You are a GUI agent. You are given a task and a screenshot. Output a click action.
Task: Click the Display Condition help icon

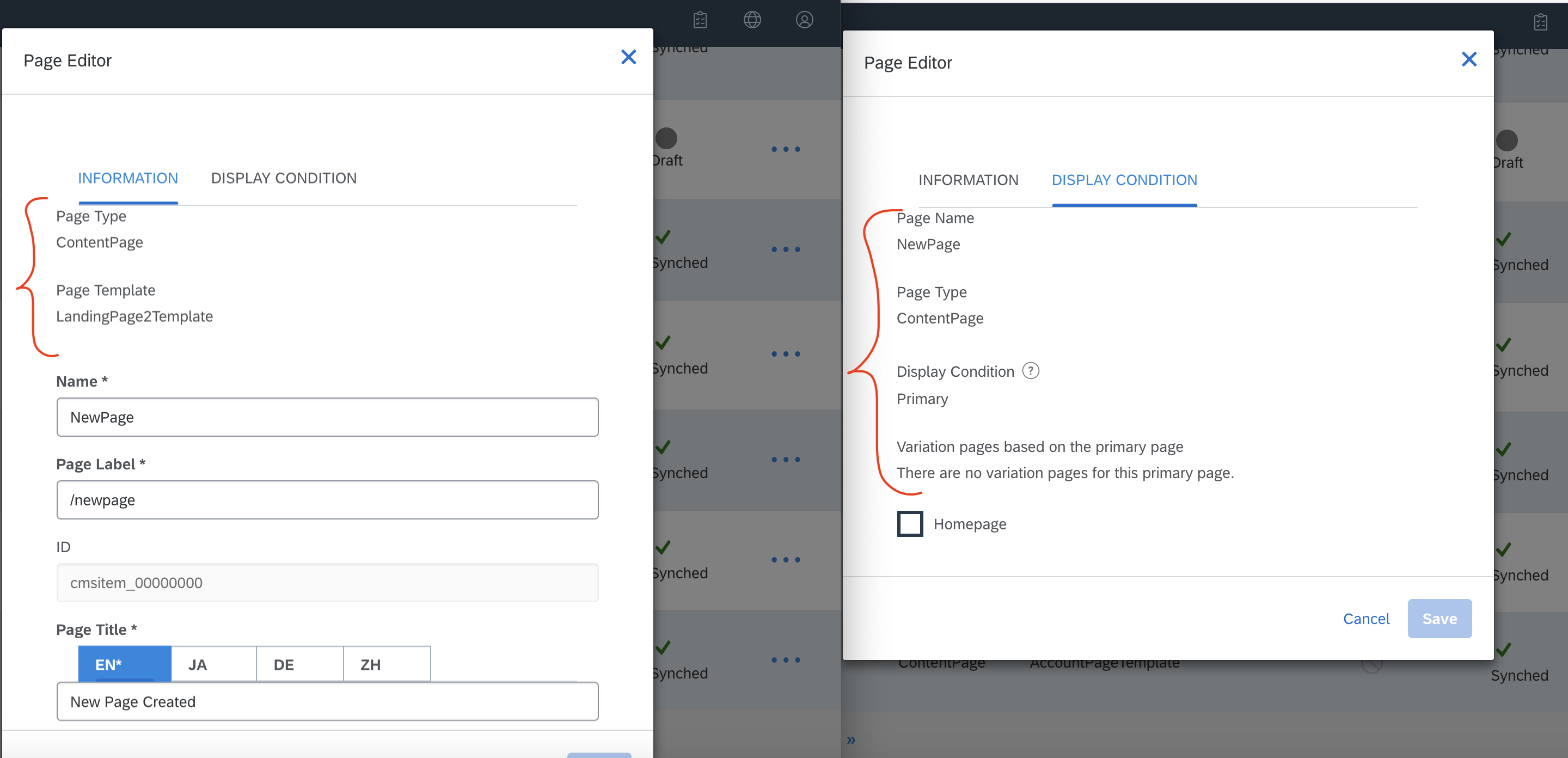click(1030, 370)
